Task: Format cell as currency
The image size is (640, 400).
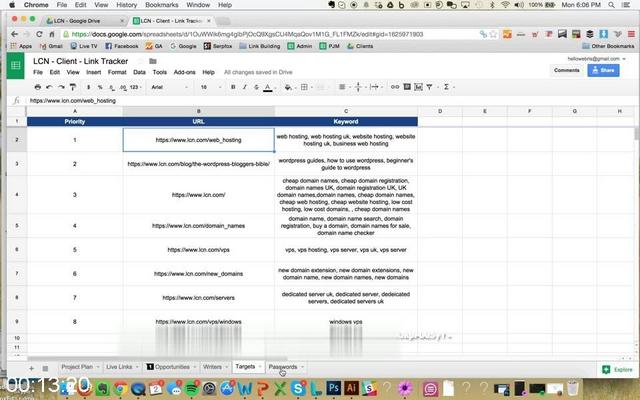Action: pos(88,87)
